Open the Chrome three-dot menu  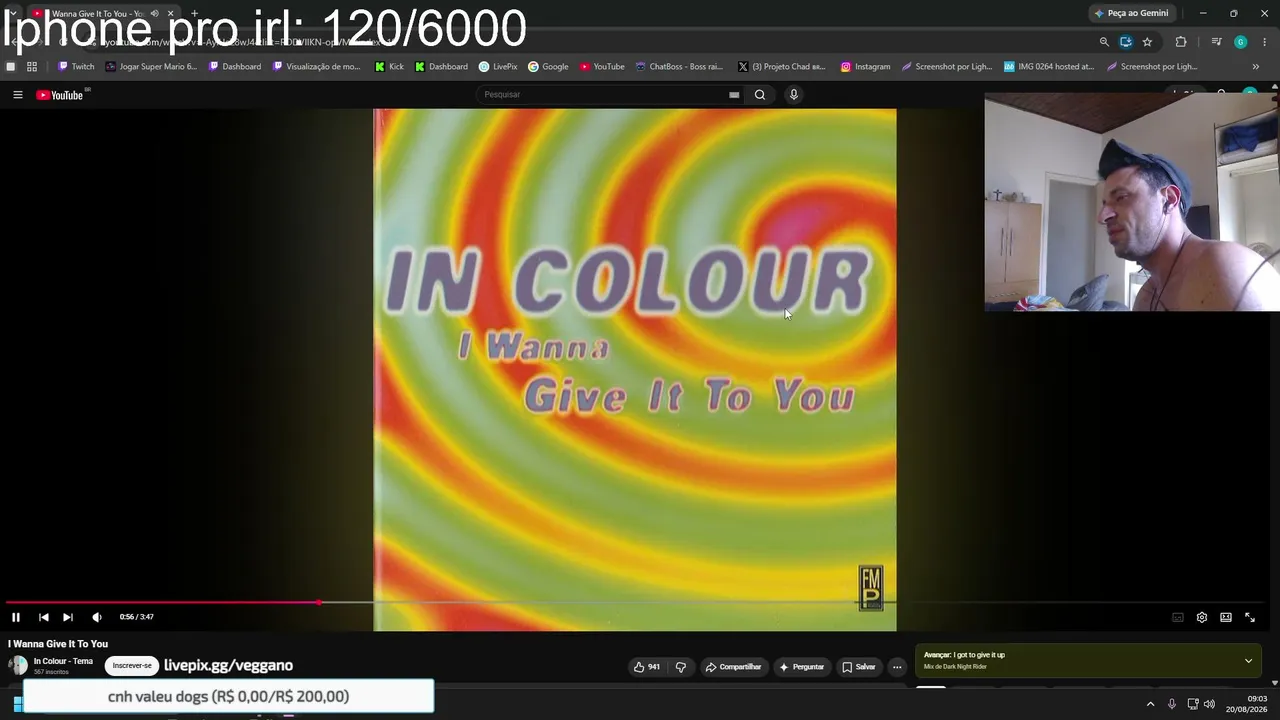pos(1265,42)
